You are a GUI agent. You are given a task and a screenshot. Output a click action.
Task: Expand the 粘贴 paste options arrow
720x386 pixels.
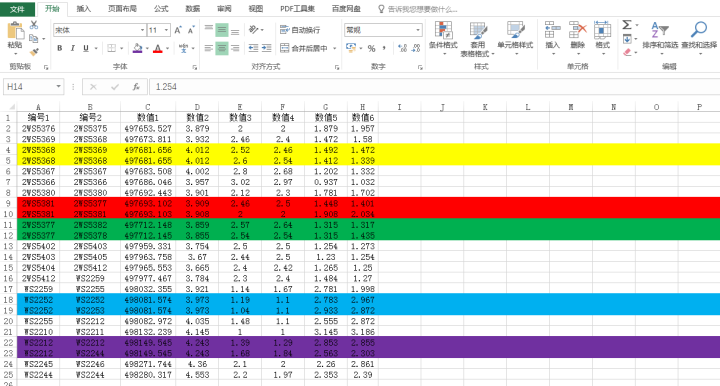click(15, 54)
